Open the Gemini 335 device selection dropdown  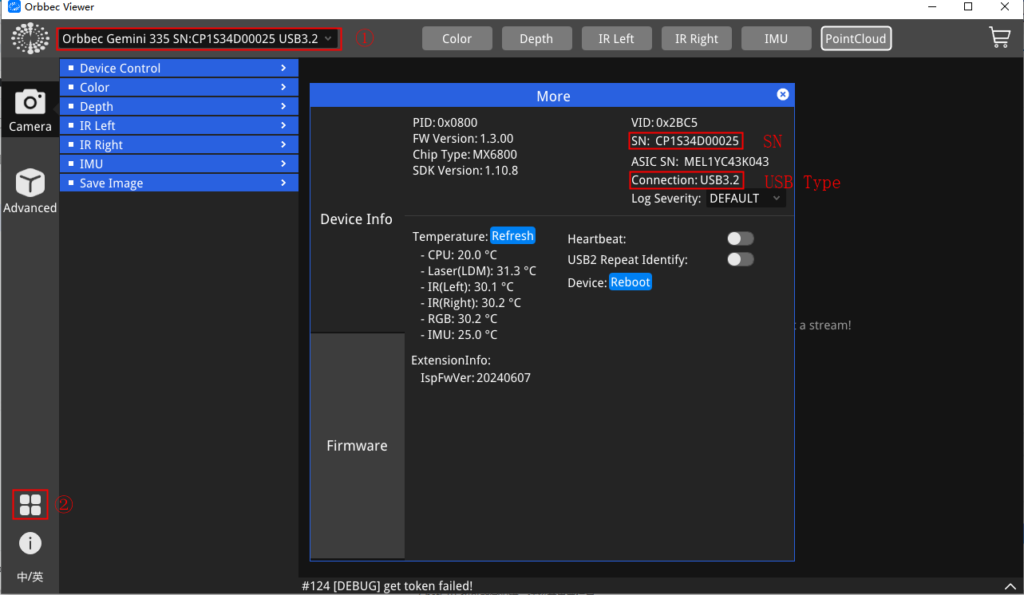(199, 38)
